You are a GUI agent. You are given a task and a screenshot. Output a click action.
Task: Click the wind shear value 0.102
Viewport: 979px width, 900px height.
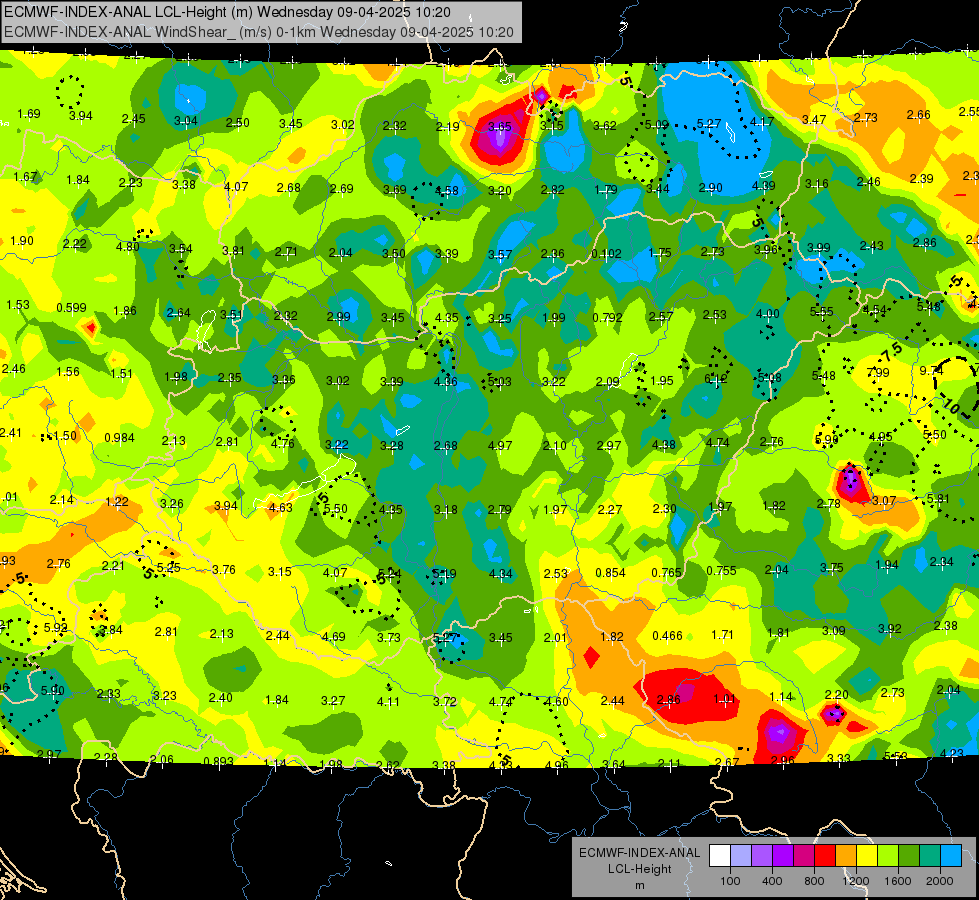point(606,254)
